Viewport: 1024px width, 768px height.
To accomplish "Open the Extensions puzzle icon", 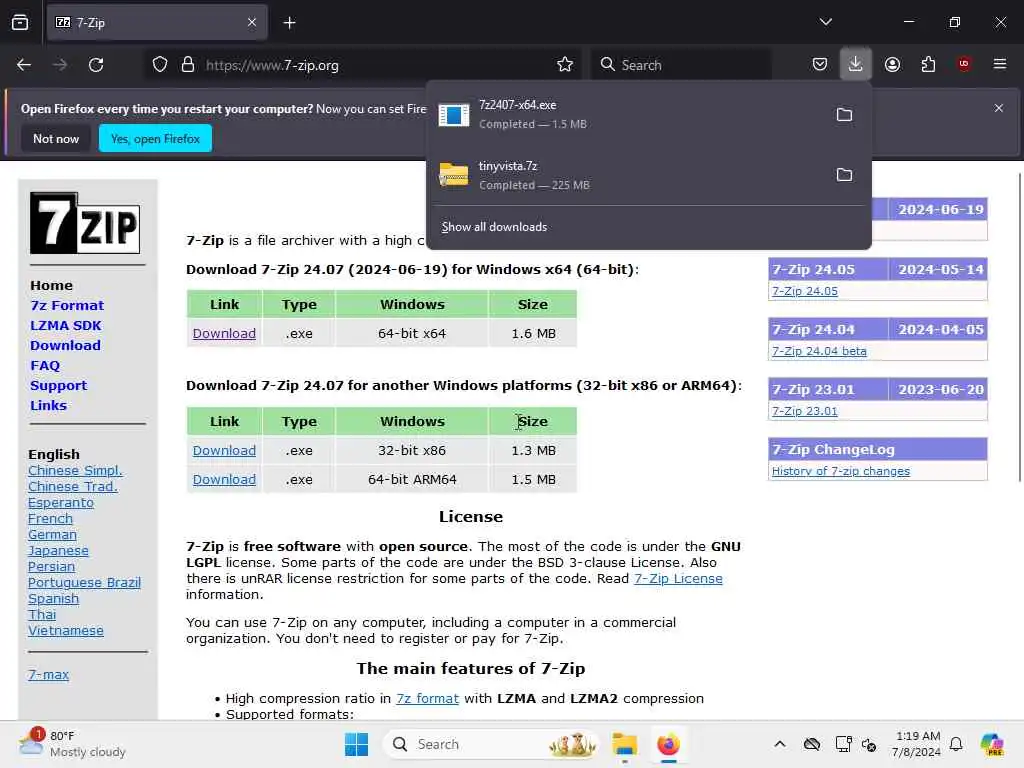I will coord(928,64).
